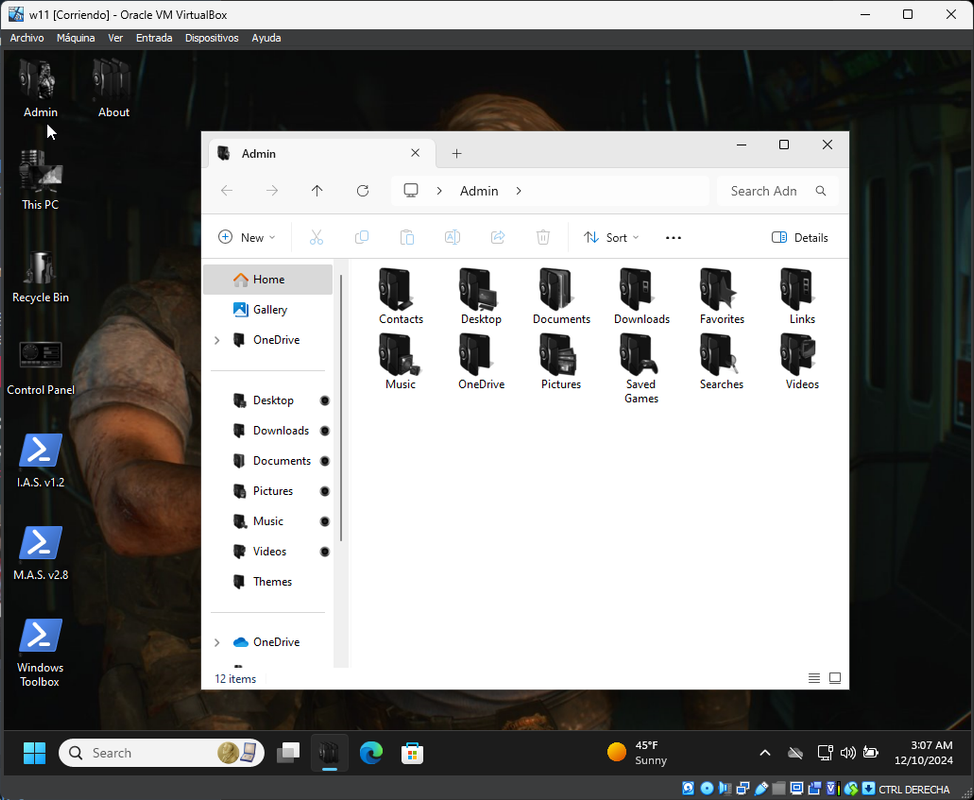Image resolution: width=974 pixels, height=800 pixels.
Task: Select the M.A.S. v2.8 desktop shortcut
Action: [x=40, y=554]
